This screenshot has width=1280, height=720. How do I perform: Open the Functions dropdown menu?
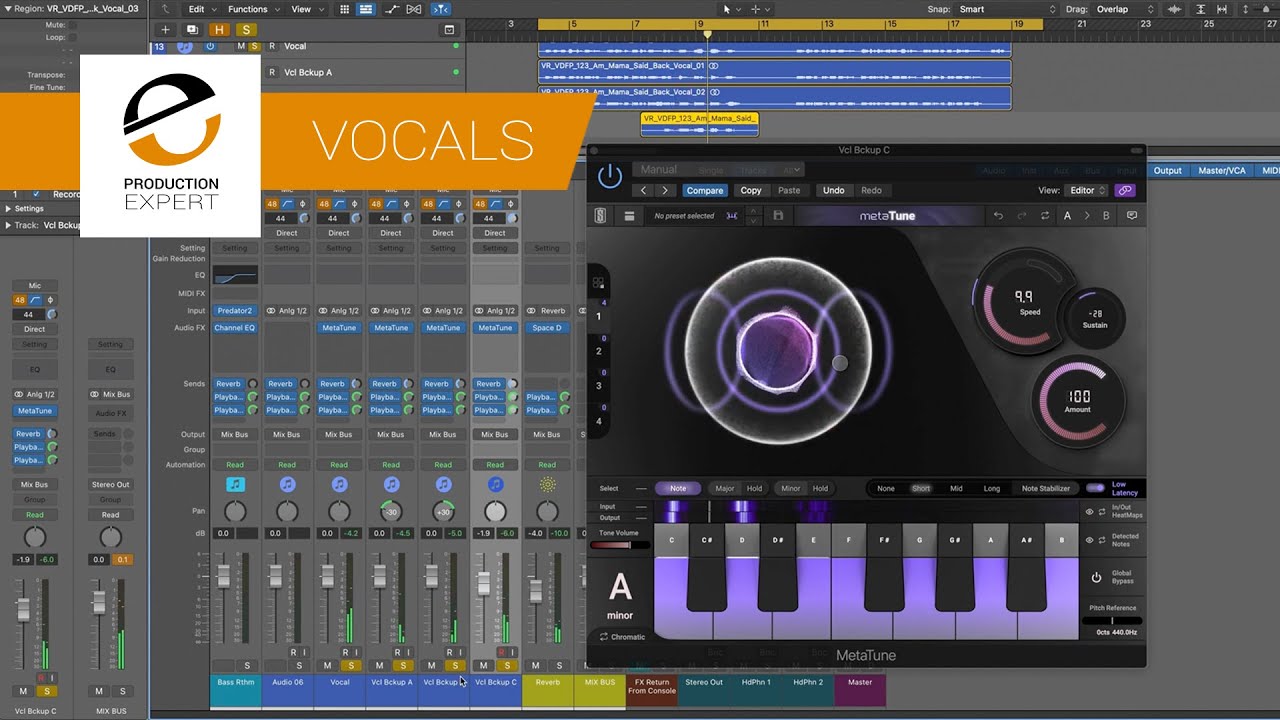click(x=252, y=9)
